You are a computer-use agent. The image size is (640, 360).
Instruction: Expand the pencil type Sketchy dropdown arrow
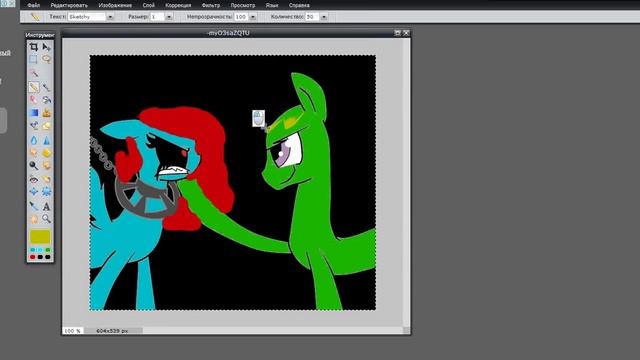[x=110, y=17]
